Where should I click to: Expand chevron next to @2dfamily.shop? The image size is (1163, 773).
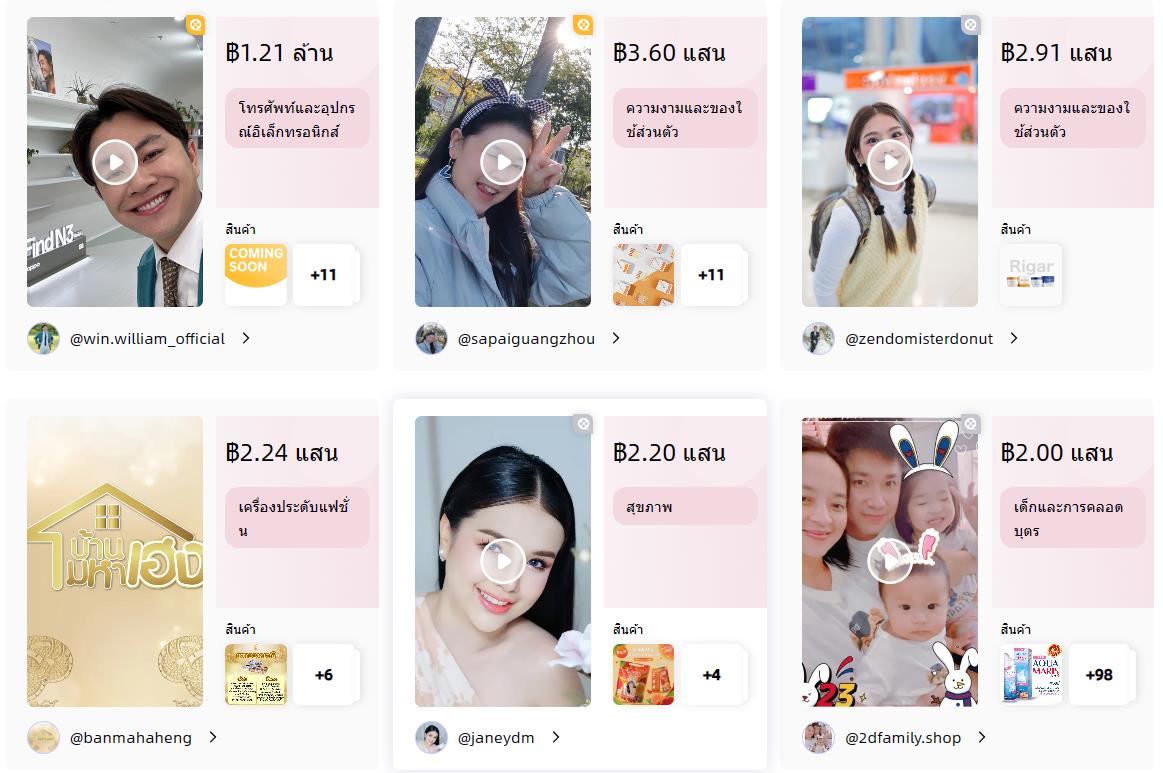point(982,737)
